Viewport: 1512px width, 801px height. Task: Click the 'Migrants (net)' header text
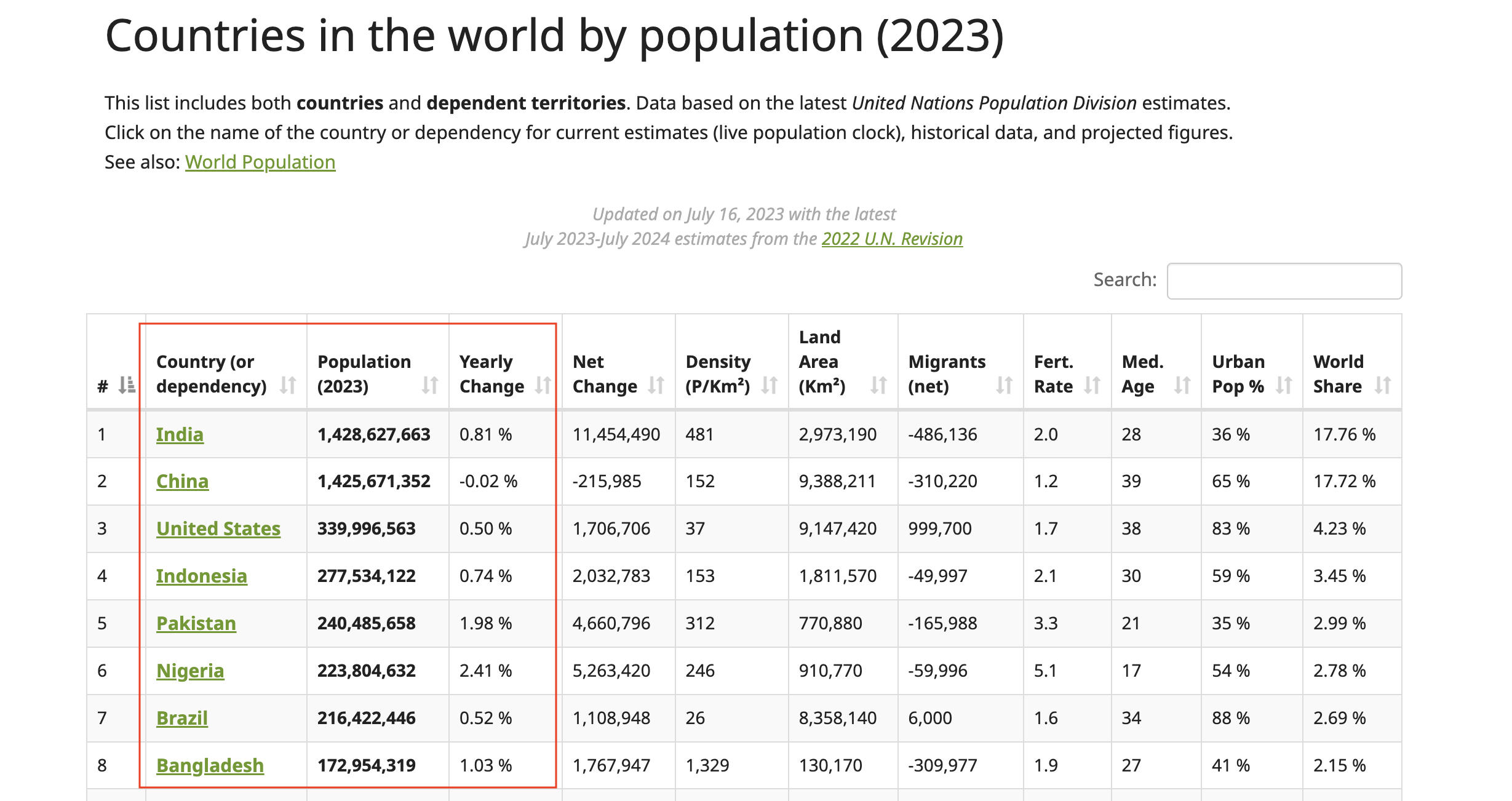point(947,373)
